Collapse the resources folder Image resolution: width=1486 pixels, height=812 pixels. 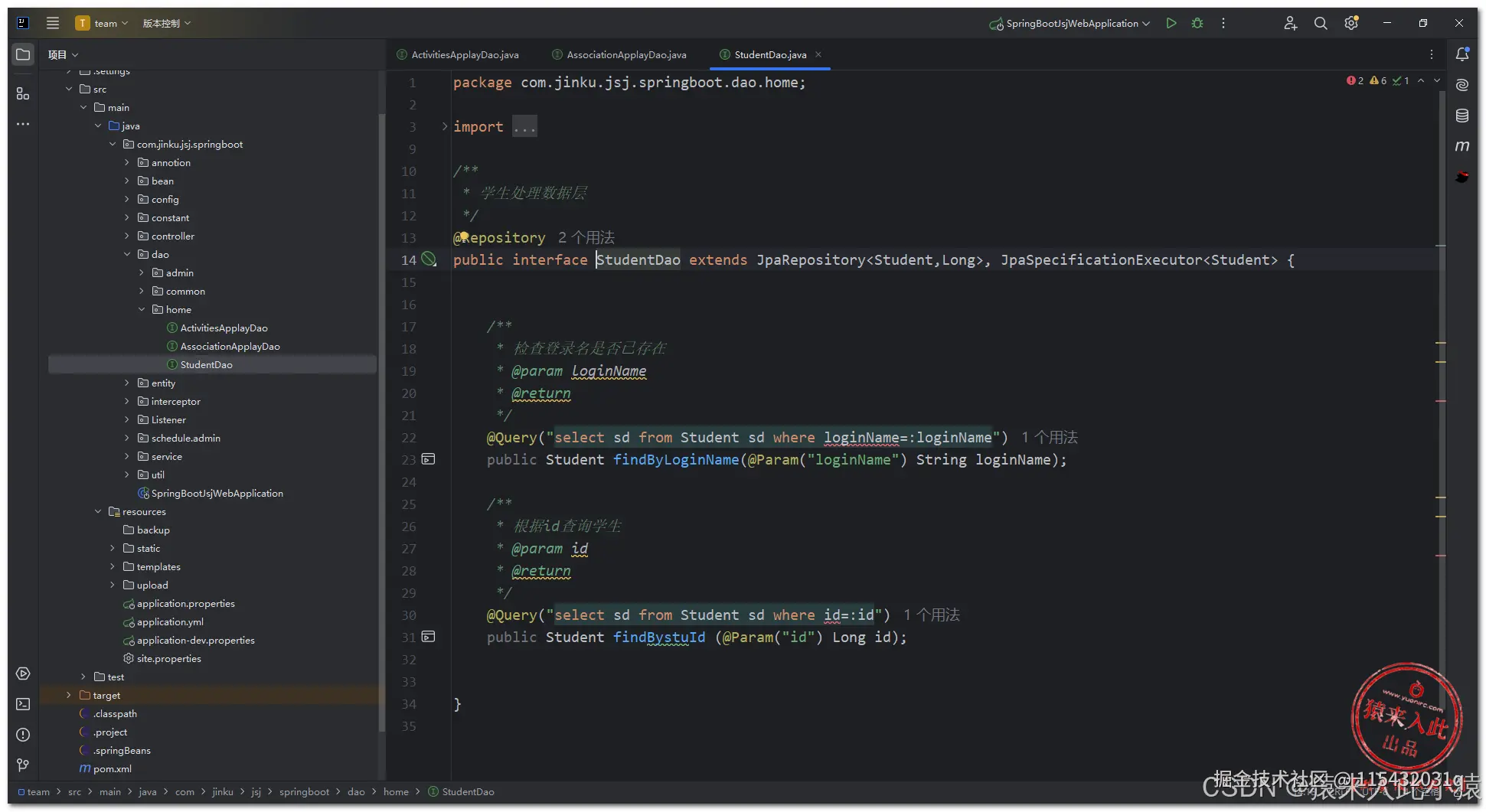[98, 511]
